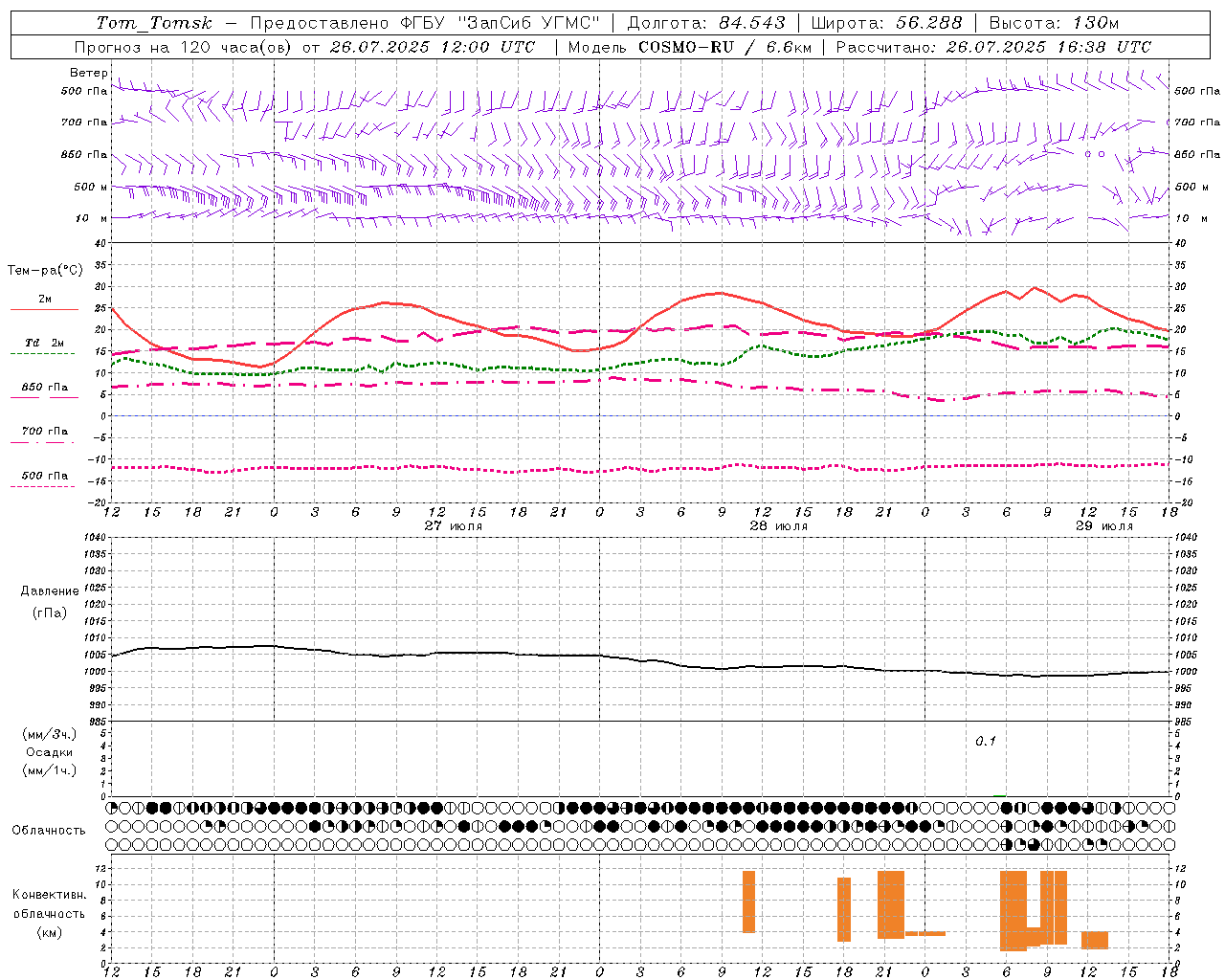The image size is (1225, 980).
Task: Click the (мм/1ч.) precipitation unit label
Action: (50, 770)
